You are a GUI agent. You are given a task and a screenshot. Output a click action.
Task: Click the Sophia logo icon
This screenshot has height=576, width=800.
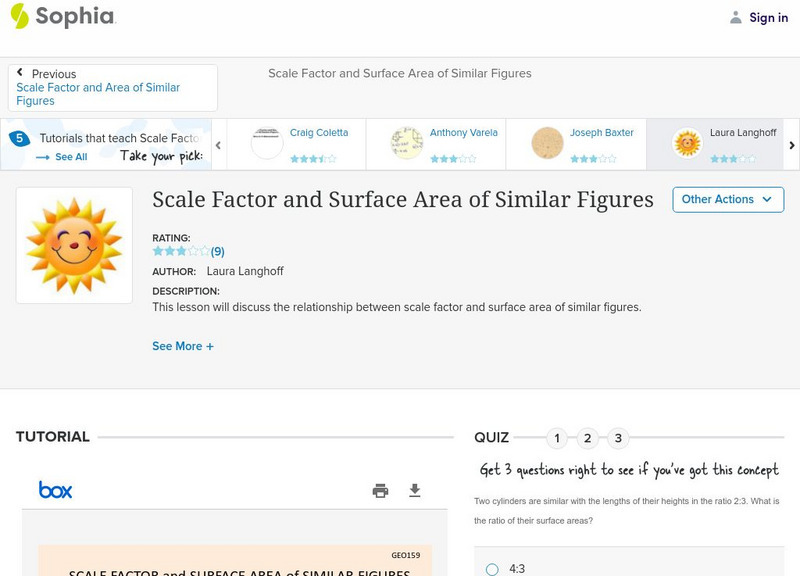tap(19, 16)
